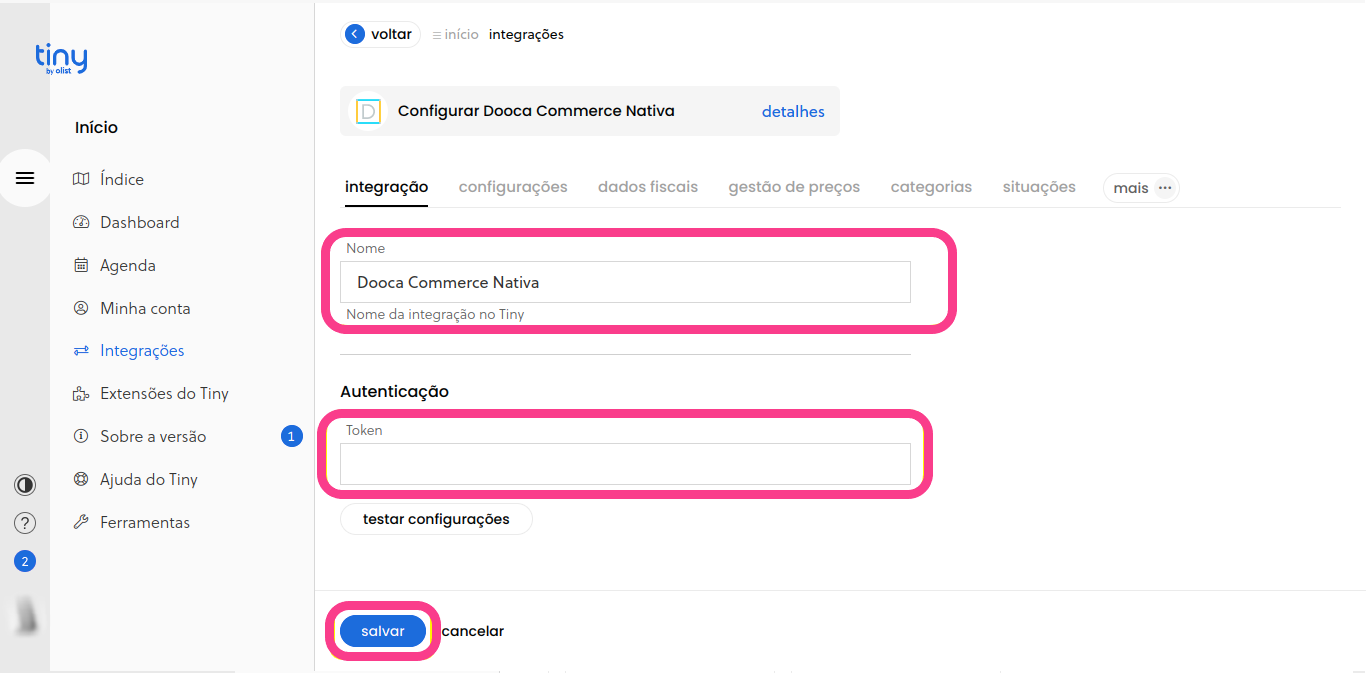Click testar configurações button

pos(436,519)
